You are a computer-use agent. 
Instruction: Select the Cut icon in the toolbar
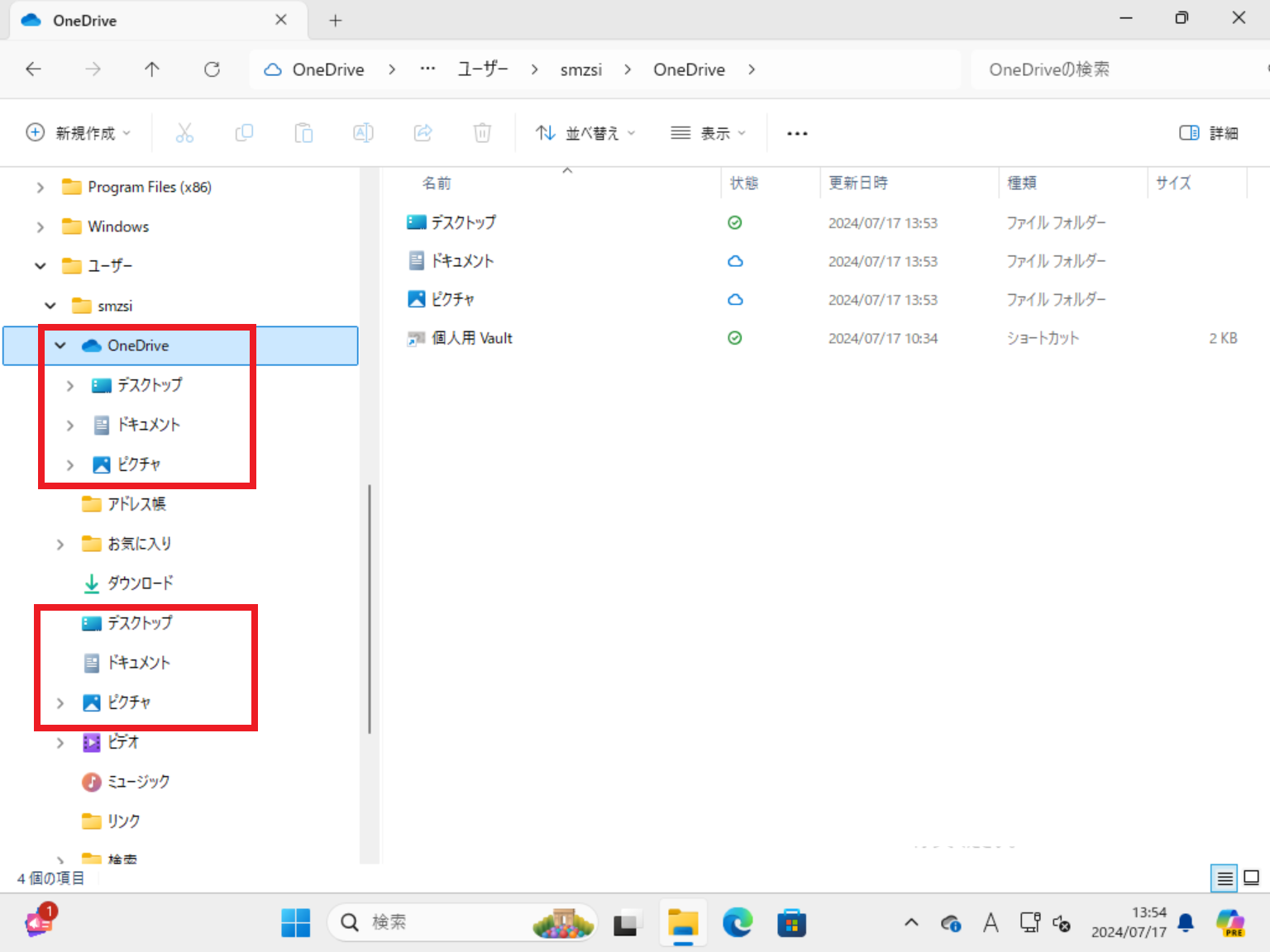coord(184,132)
